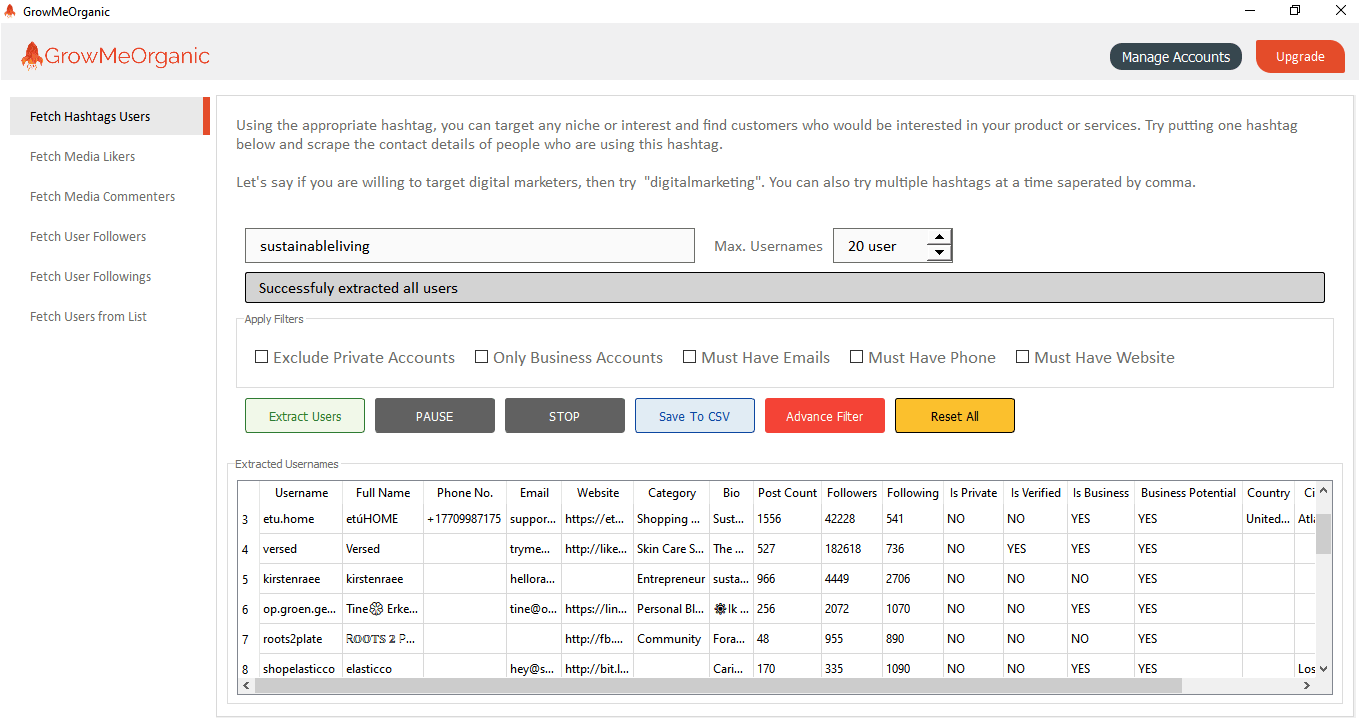Click followers value '42228'
1359x724 pixels.
852,519
